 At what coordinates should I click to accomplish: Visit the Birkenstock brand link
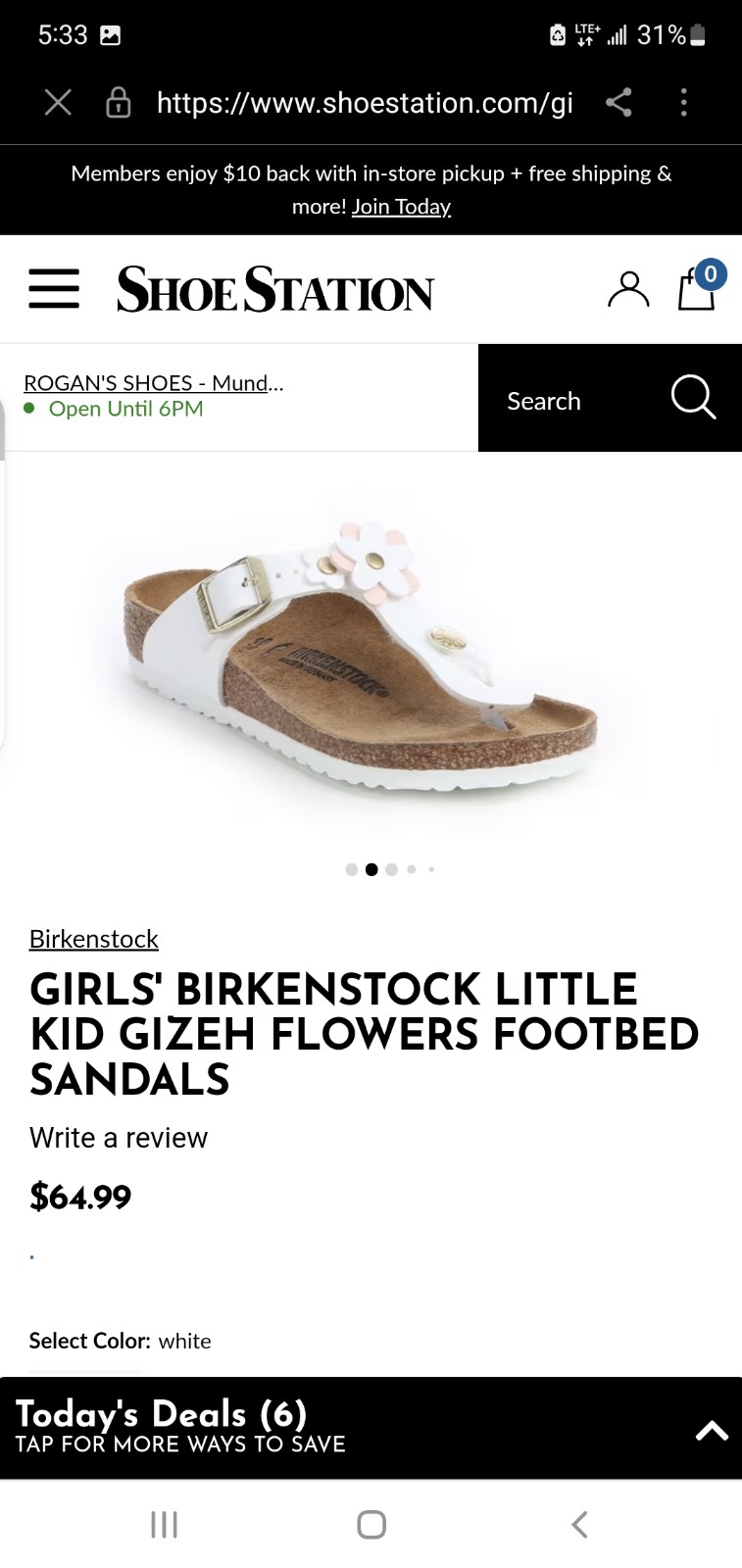[94, 939]
